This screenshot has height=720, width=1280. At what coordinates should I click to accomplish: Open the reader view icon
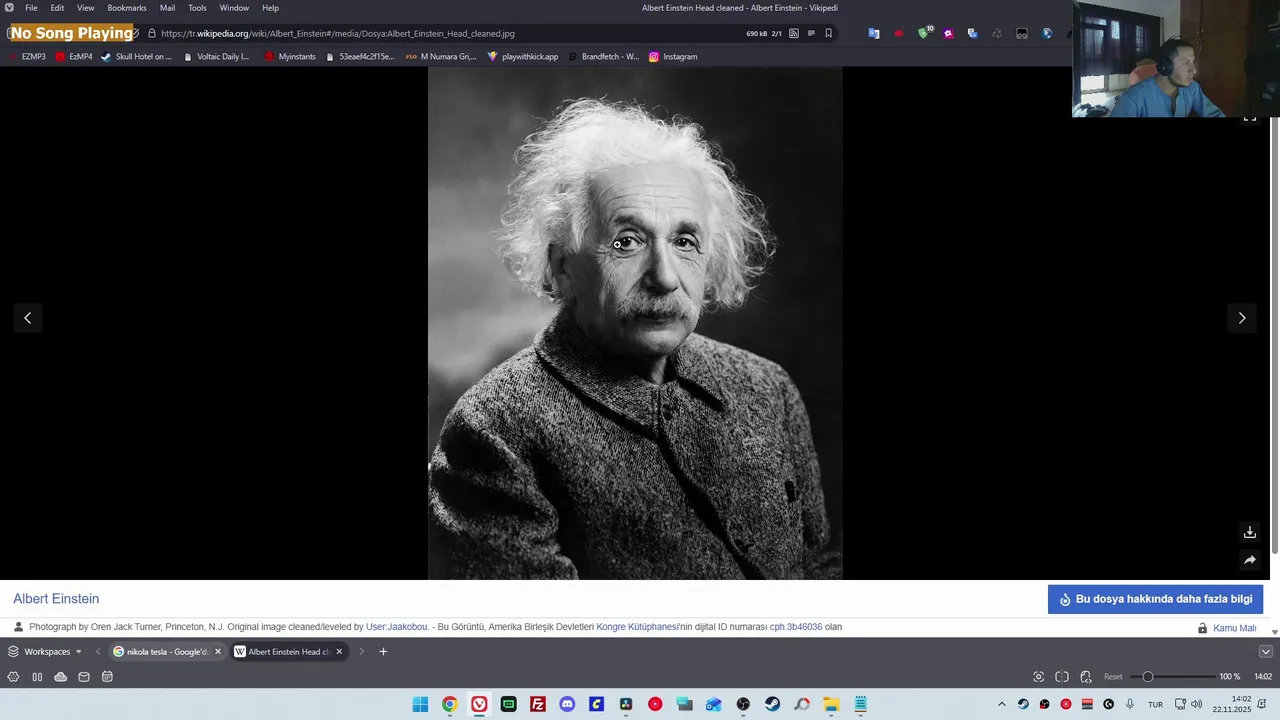click(811, 33)
